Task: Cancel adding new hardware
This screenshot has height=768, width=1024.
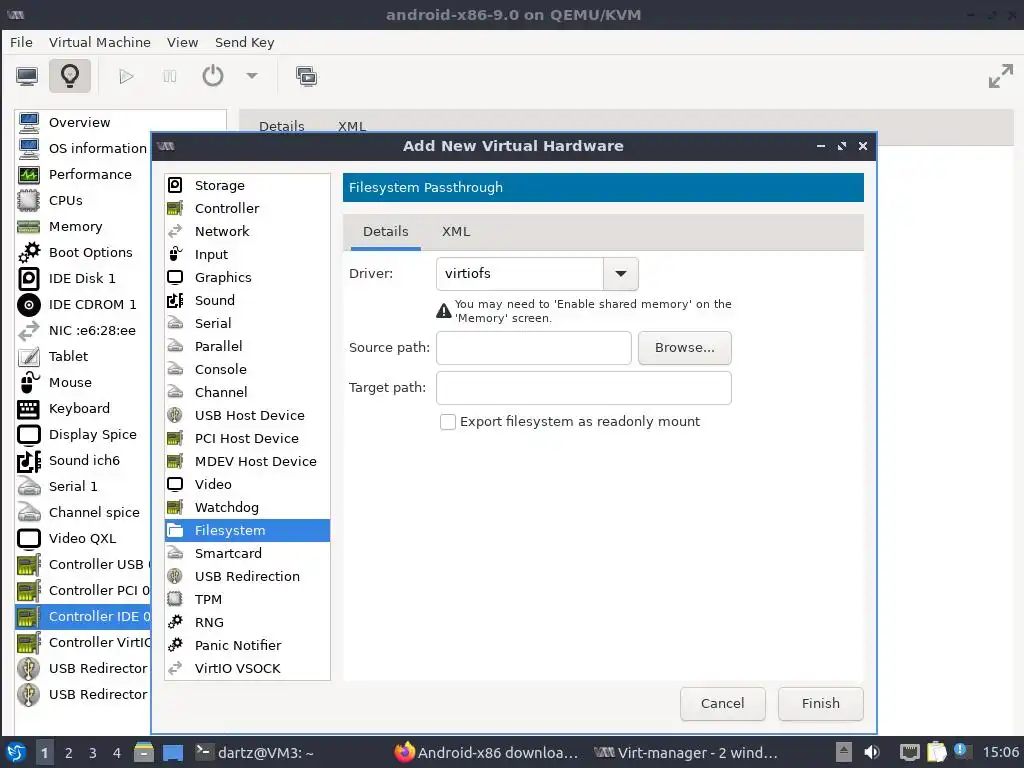Action: [722, 703]
